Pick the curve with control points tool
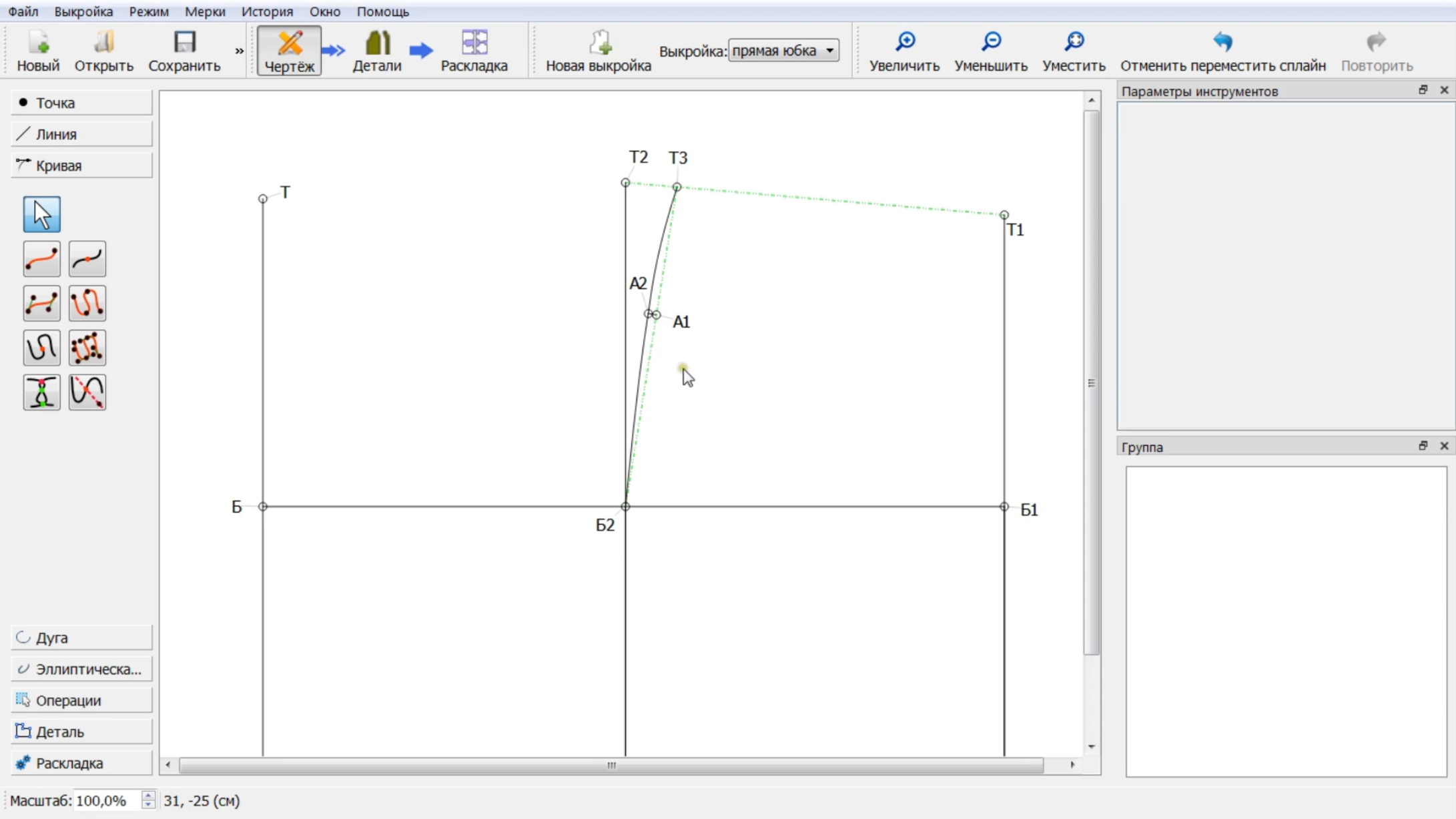The height and width of the screenshot is (819, 1456). (41, 303)
